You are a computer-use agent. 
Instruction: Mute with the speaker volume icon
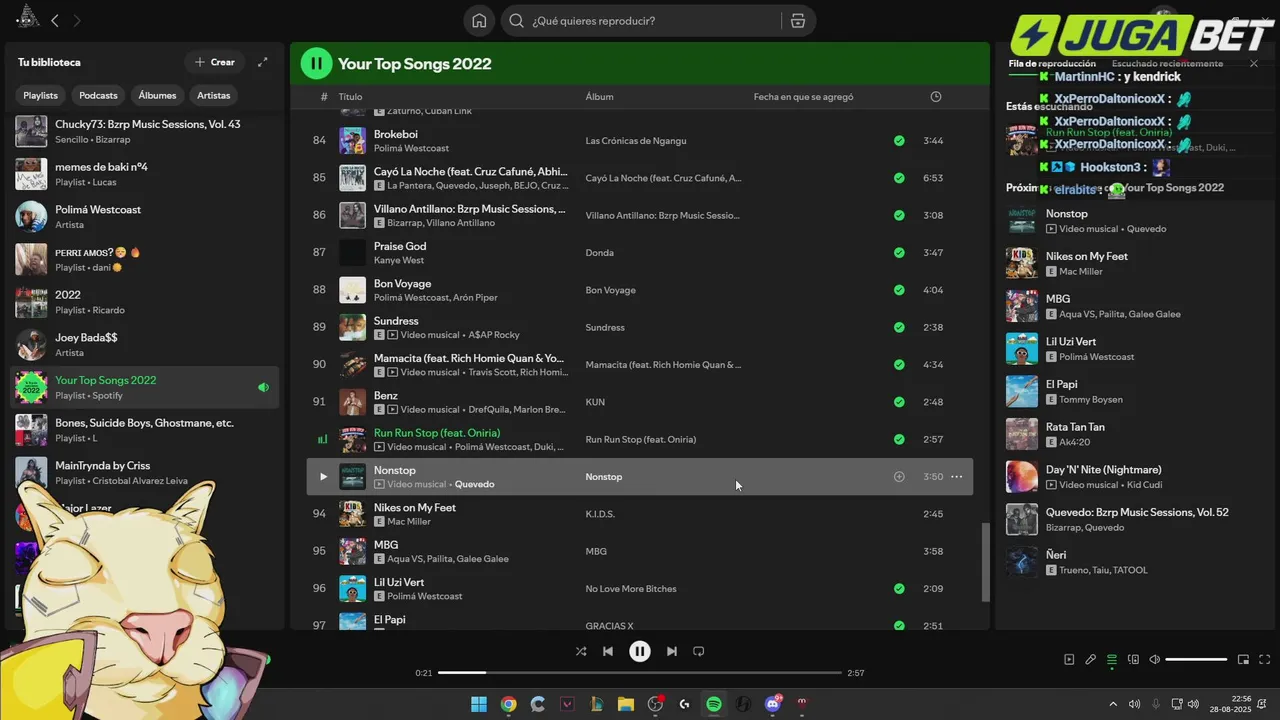1155,659
